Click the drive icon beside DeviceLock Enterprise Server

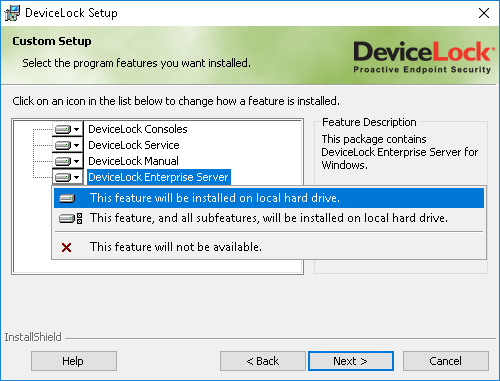63,177
